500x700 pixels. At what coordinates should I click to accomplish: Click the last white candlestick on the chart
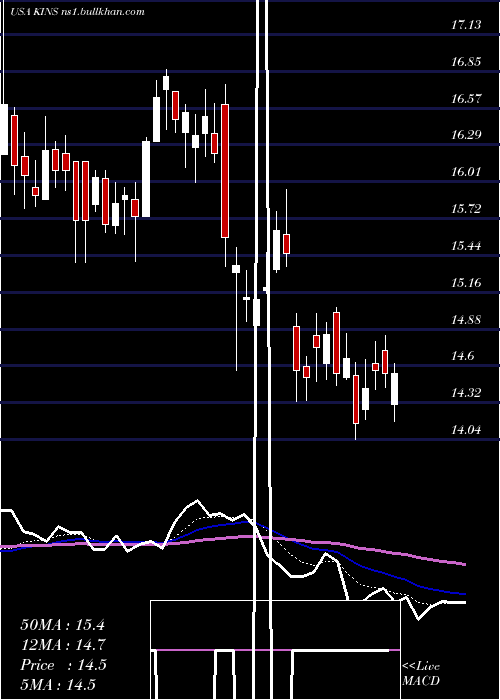[x=394, y=389]
